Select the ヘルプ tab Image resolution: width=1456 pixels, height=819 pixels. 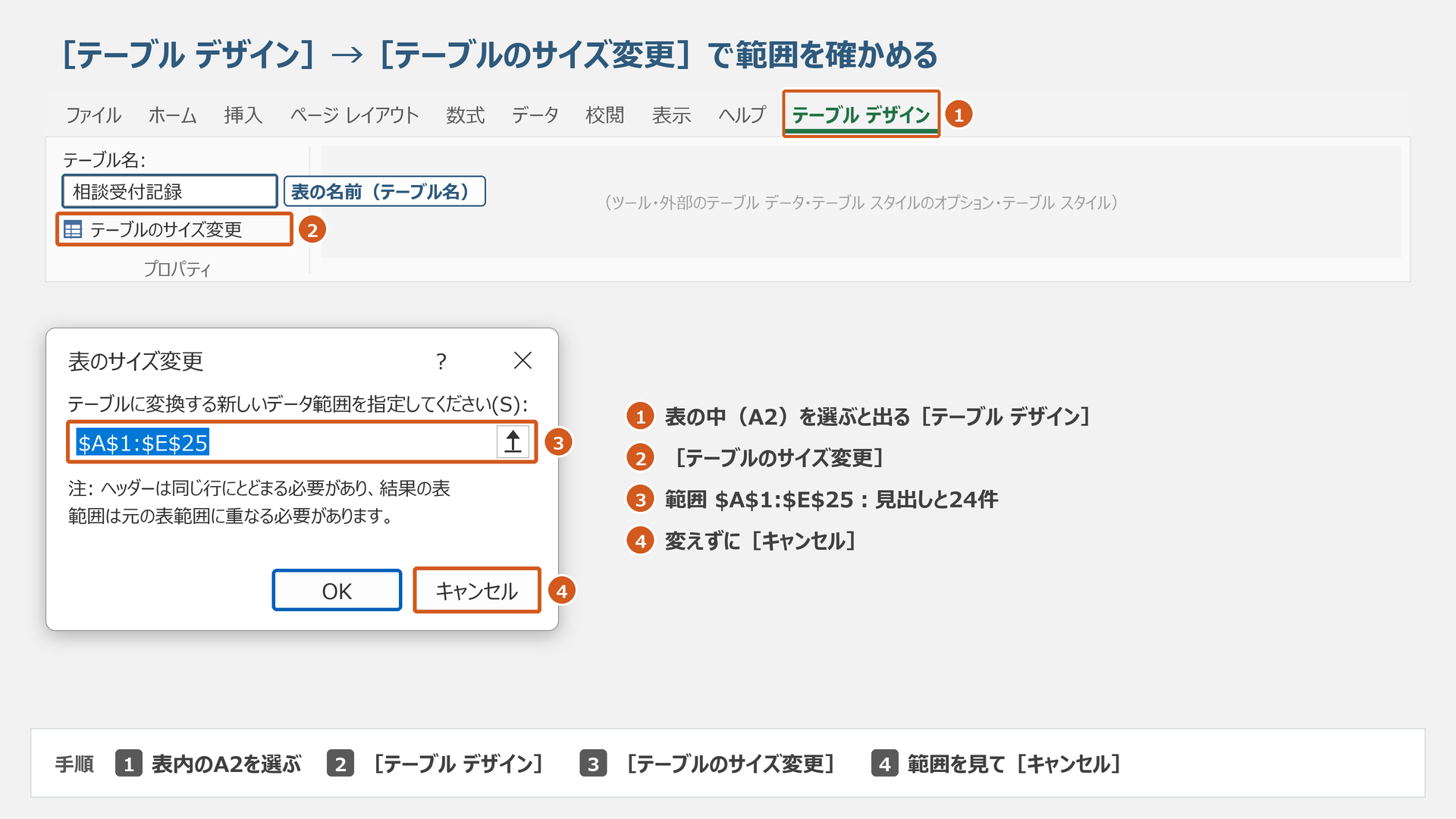(x=742, y=115)
